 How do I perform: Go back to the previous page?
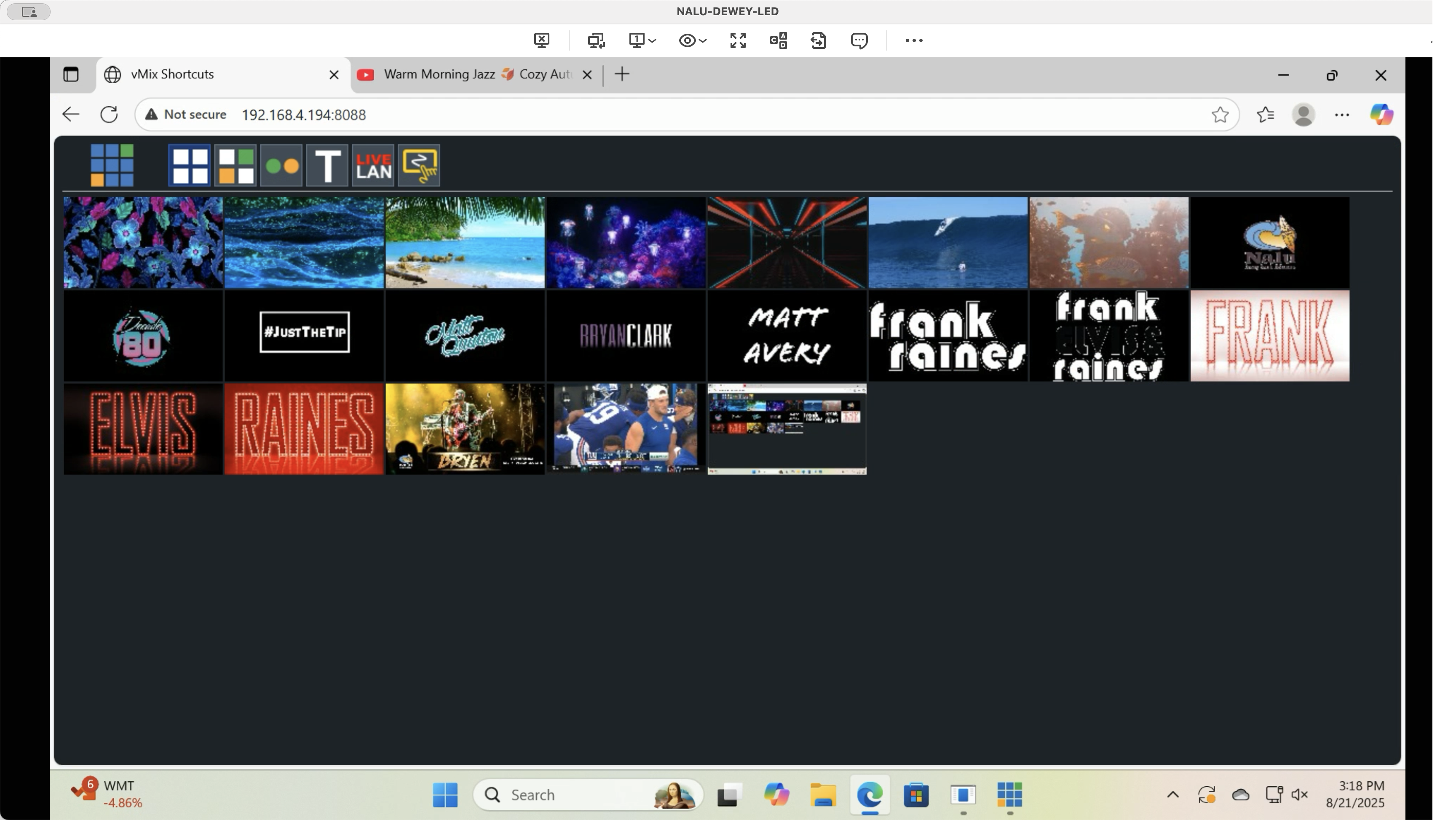71,114
